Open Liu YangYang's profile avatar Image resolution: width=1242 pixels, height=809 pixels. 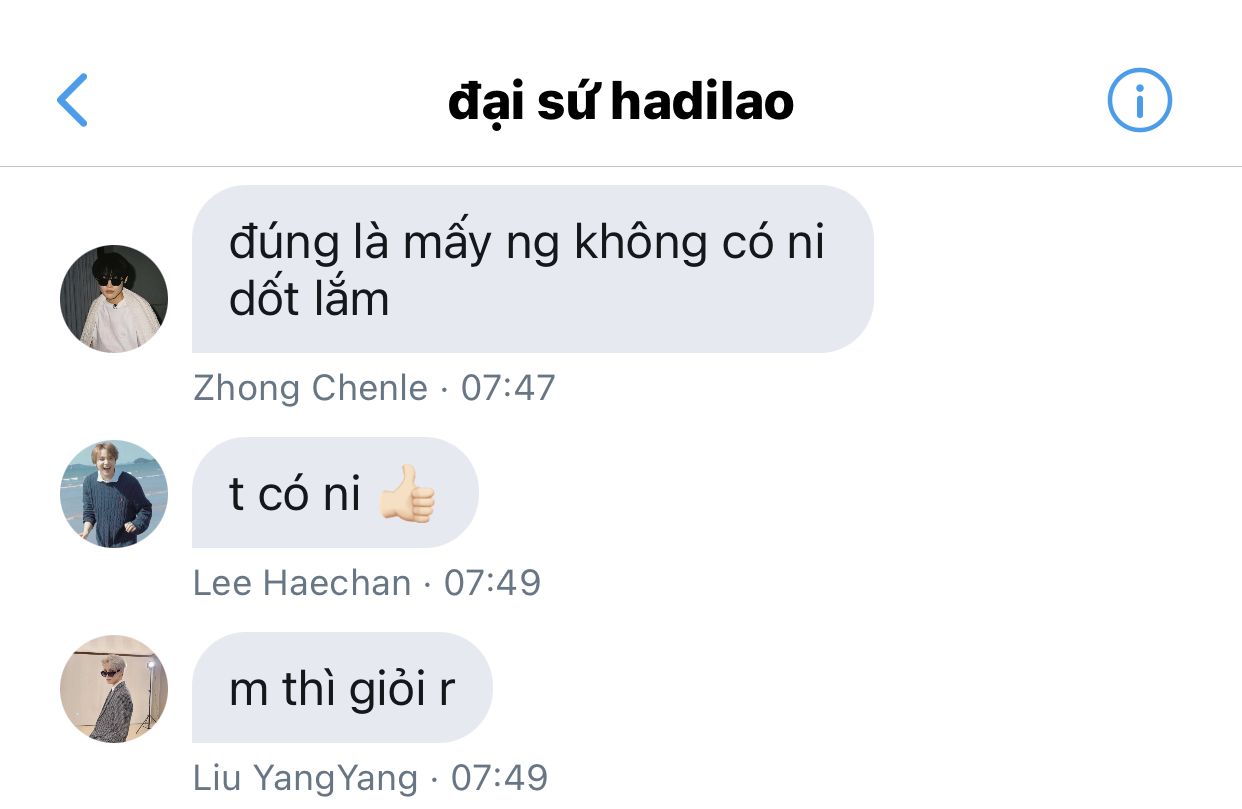pyautogui.click(x=114, y=689)
